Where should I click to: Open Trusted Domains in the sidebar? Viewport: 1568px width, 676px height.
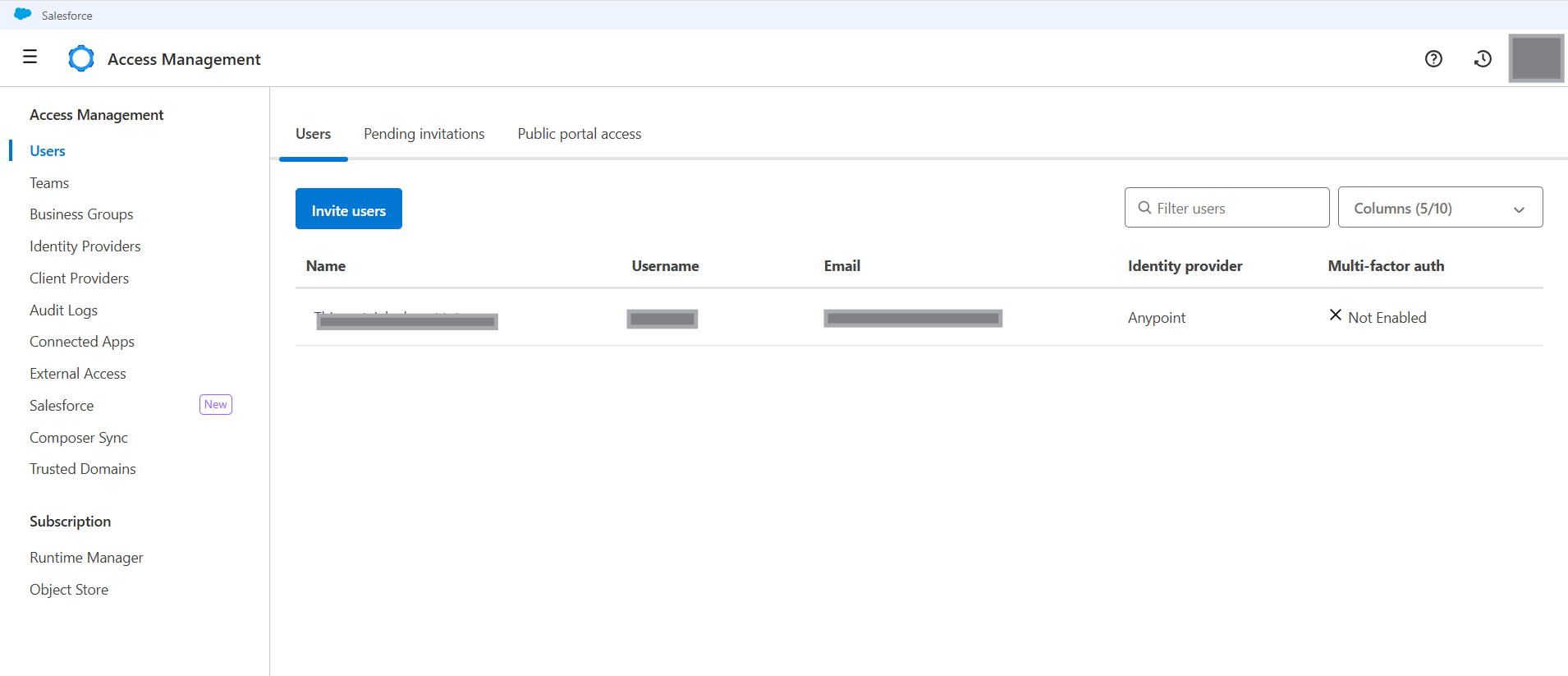83,469
